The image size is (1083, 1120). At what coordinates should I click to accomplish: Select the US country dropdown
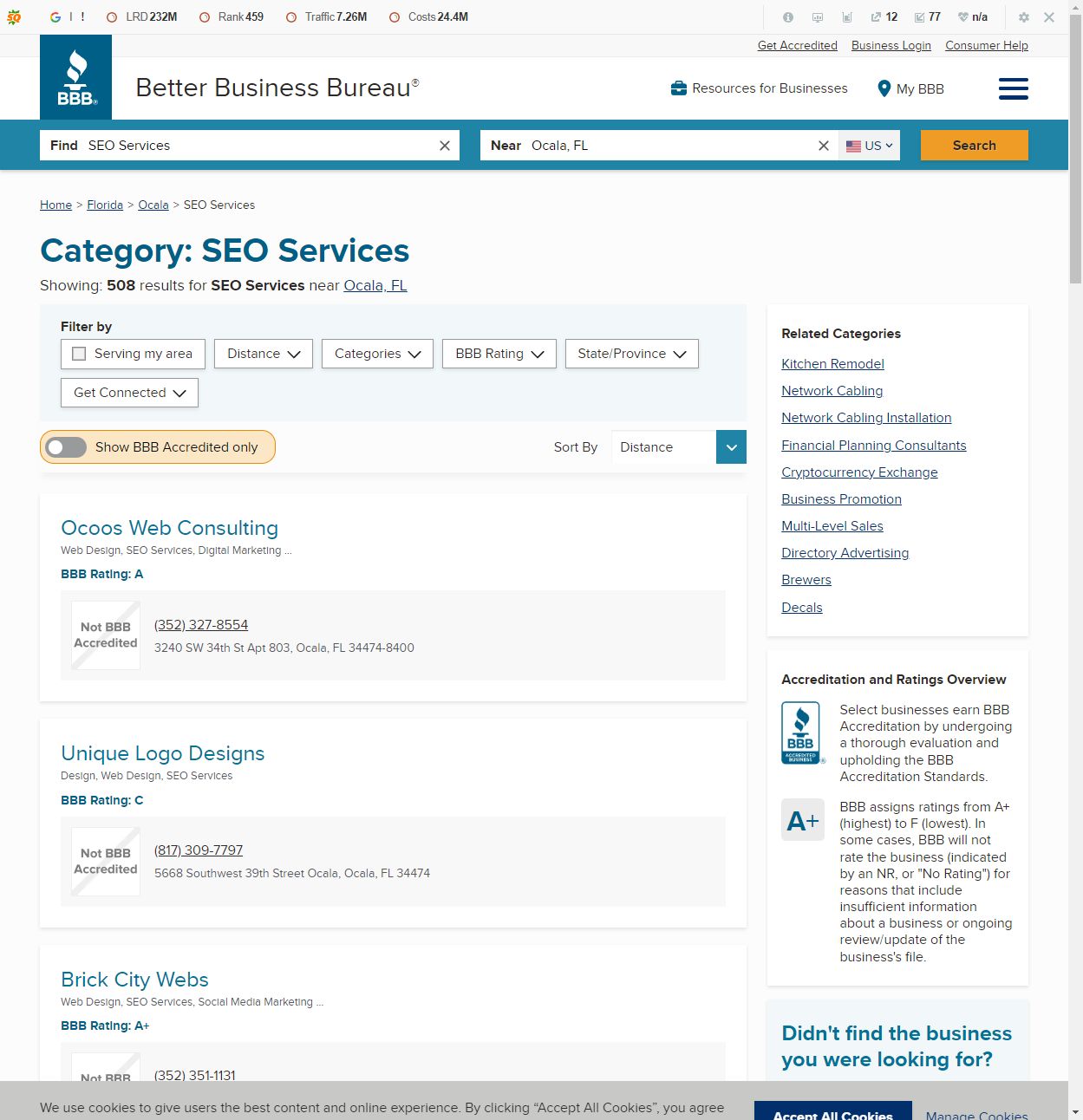pos(869,146)
